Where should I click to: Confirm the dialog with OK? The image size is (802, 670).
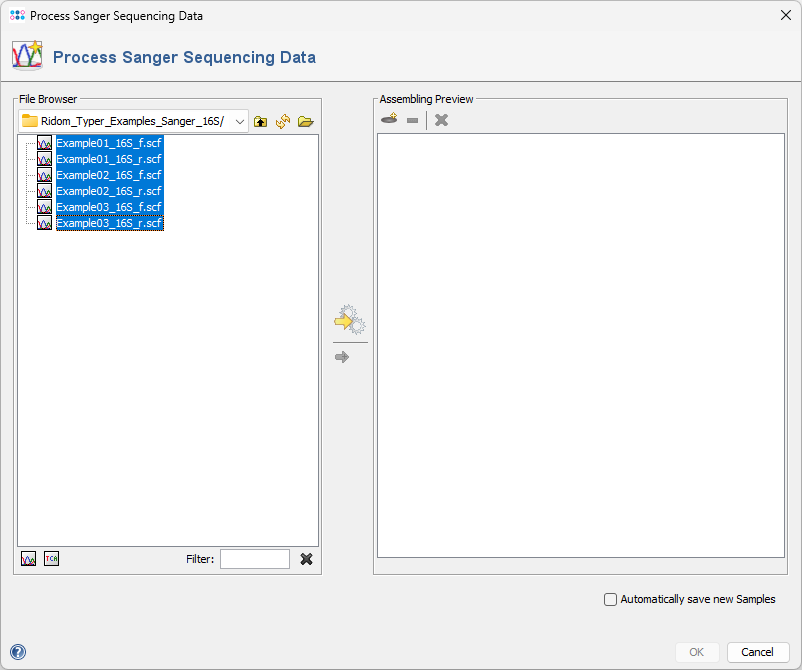pyautogui.click(x=696, y=651)
